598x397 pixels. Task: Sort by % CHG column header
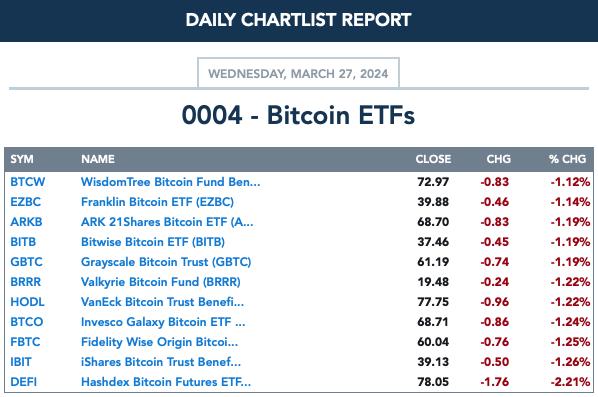(567, 159)
